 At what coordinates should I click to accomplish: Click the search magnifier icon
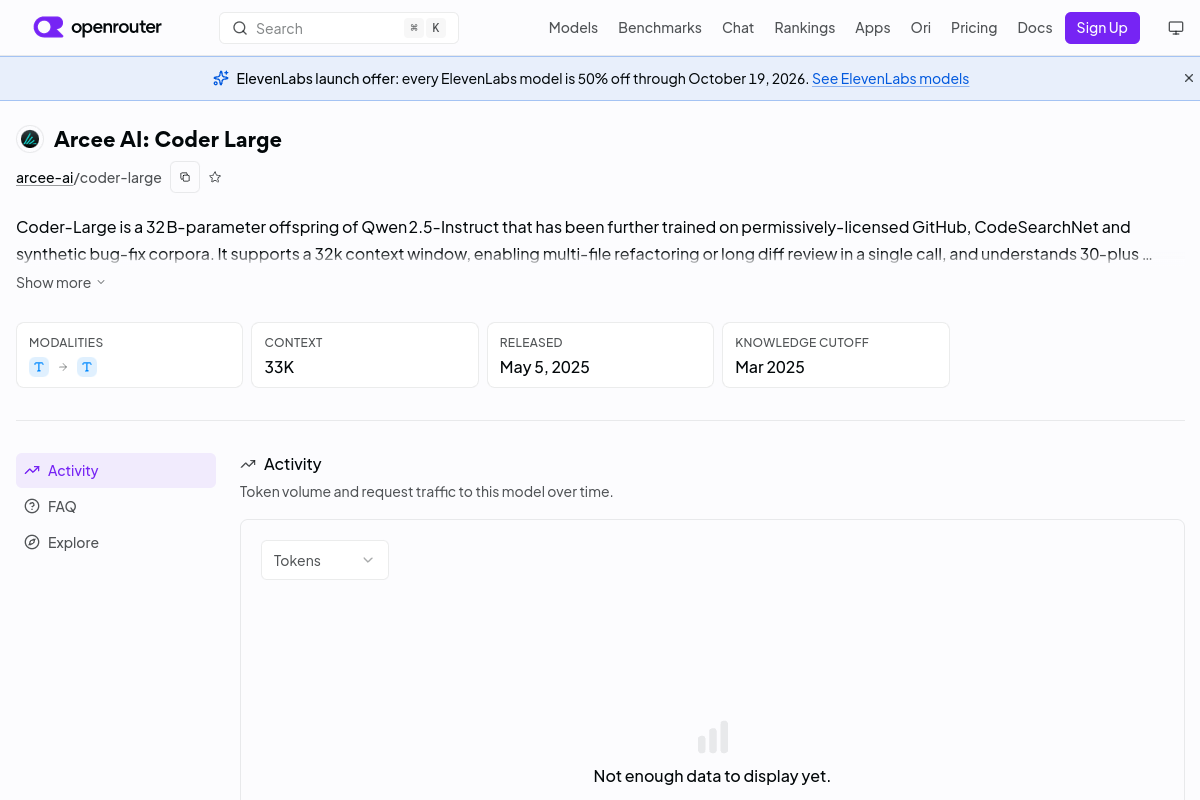pyautogui.click(x=240, y=28)
